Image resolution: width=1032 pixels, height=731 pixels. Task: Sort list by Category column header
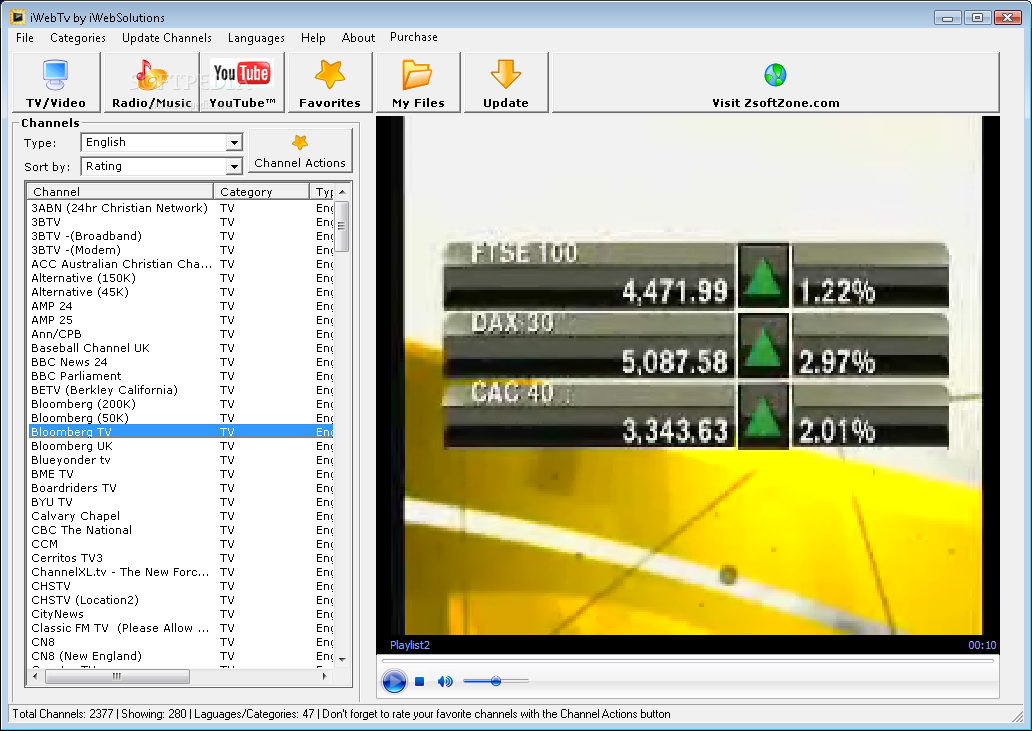[x=261, y=191]
